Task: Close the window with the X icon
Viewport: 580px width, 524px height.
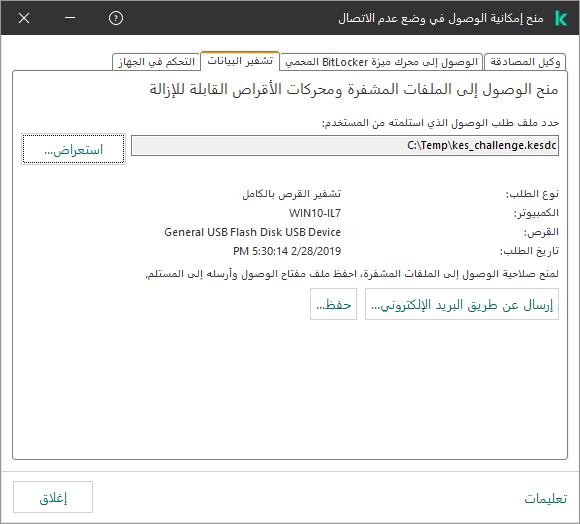Action: pyautogui.click(x=24, y=18)
